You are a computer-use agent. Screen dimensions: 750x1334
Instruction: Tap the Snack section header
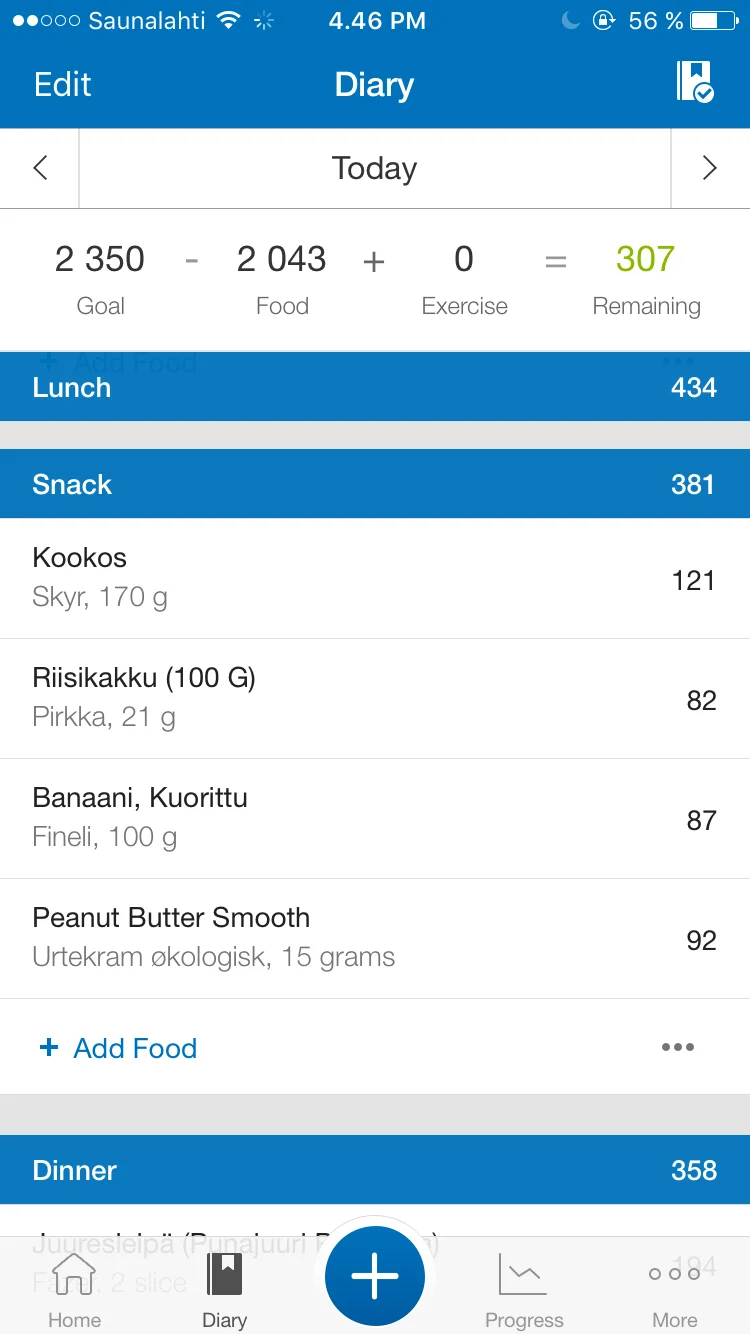tap(375, 484)
